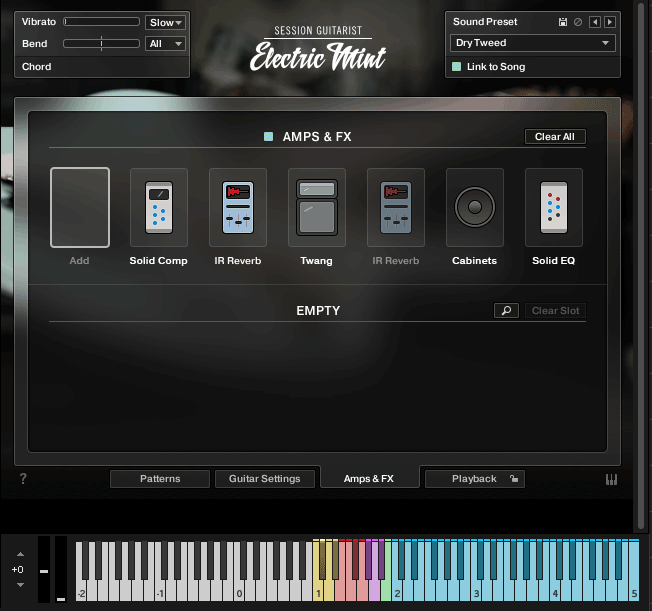Screen dimensions: 652x611
Task: Click the Vibrato slider
Action: (x=101, y=22)
